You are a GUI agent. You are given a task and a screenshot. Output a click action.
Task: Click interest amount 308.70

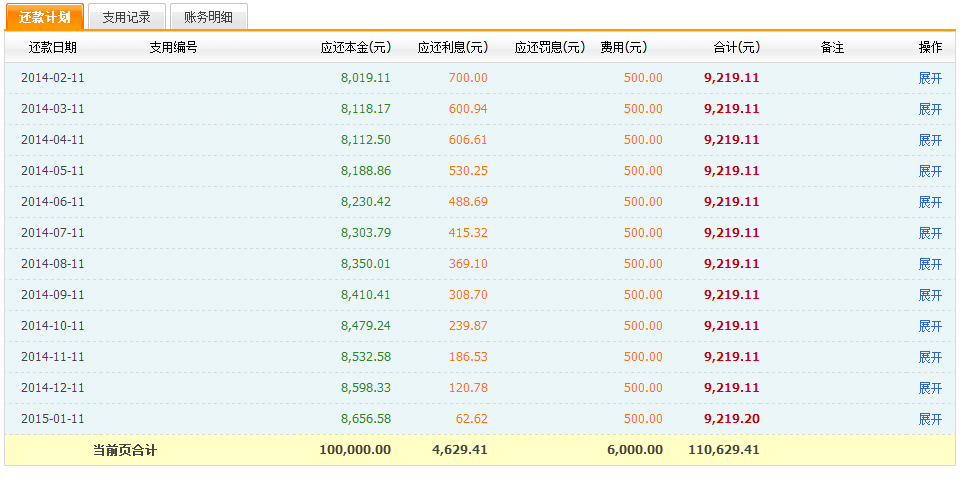click(468, 295)
